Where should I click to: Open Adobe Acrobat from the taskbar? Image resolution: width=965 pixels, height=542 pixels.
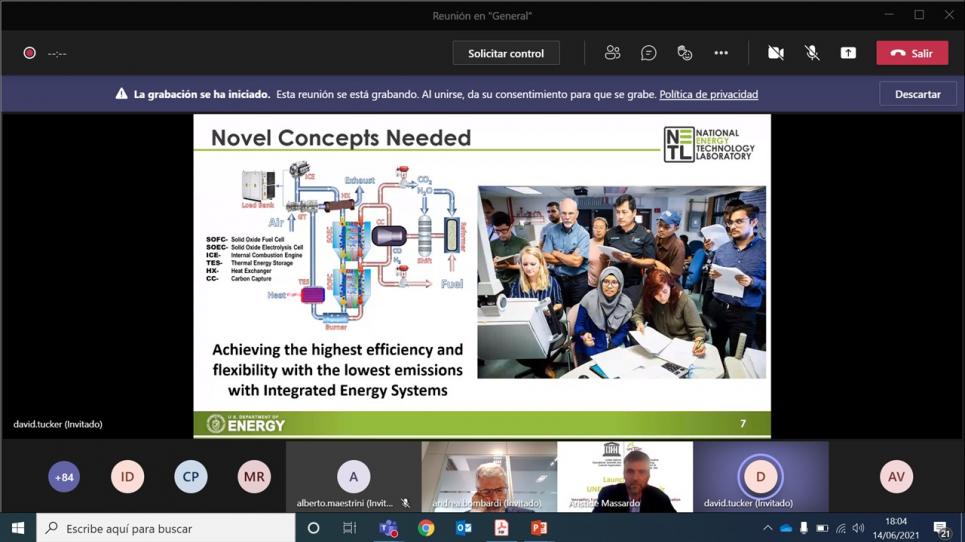501,528
